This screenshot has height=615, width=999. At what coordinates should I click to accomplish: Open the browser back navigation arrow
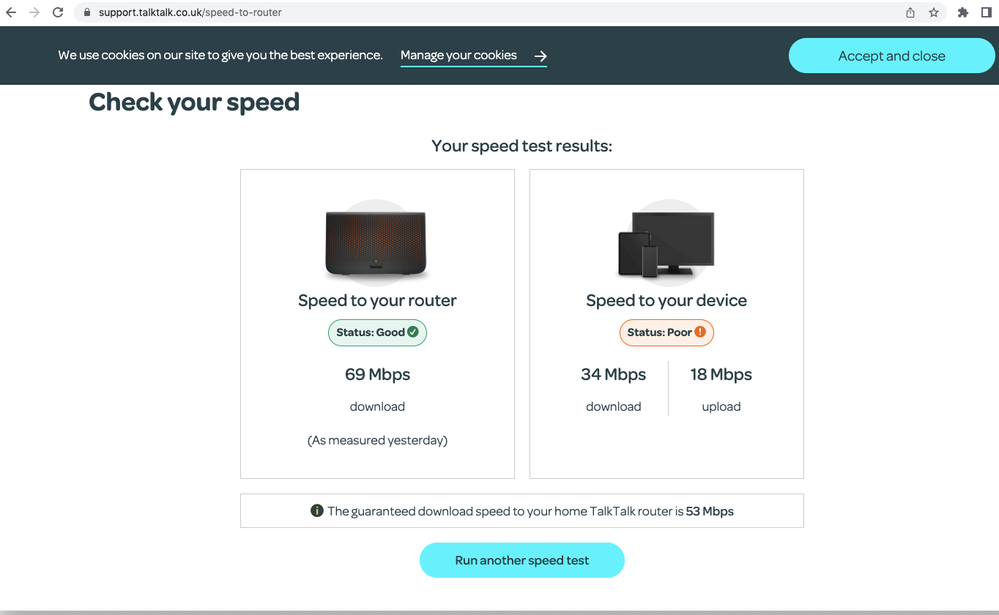12,12
